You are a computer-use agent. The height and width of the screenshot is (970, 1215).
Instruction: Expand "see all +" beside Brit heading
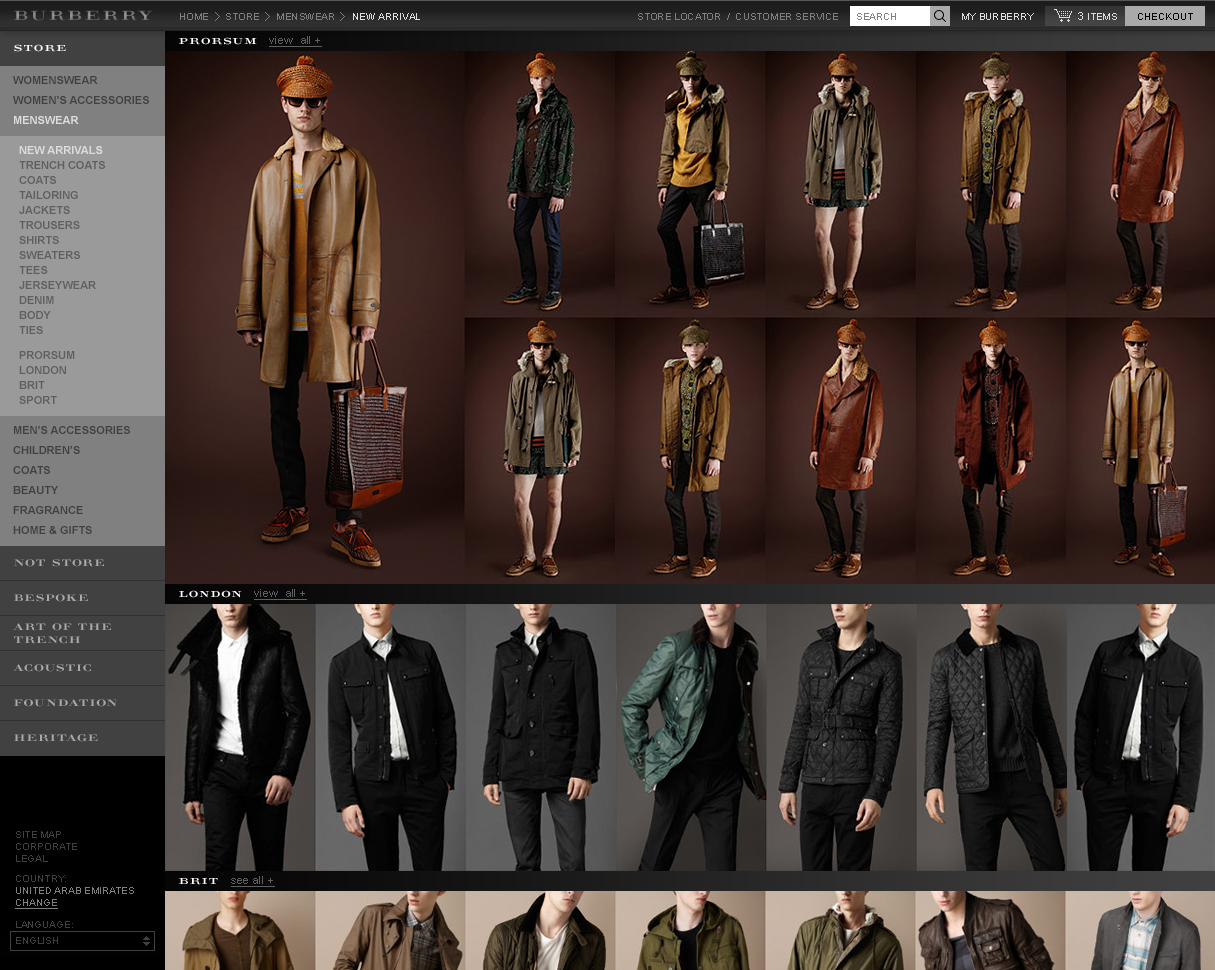coord(252,881)
